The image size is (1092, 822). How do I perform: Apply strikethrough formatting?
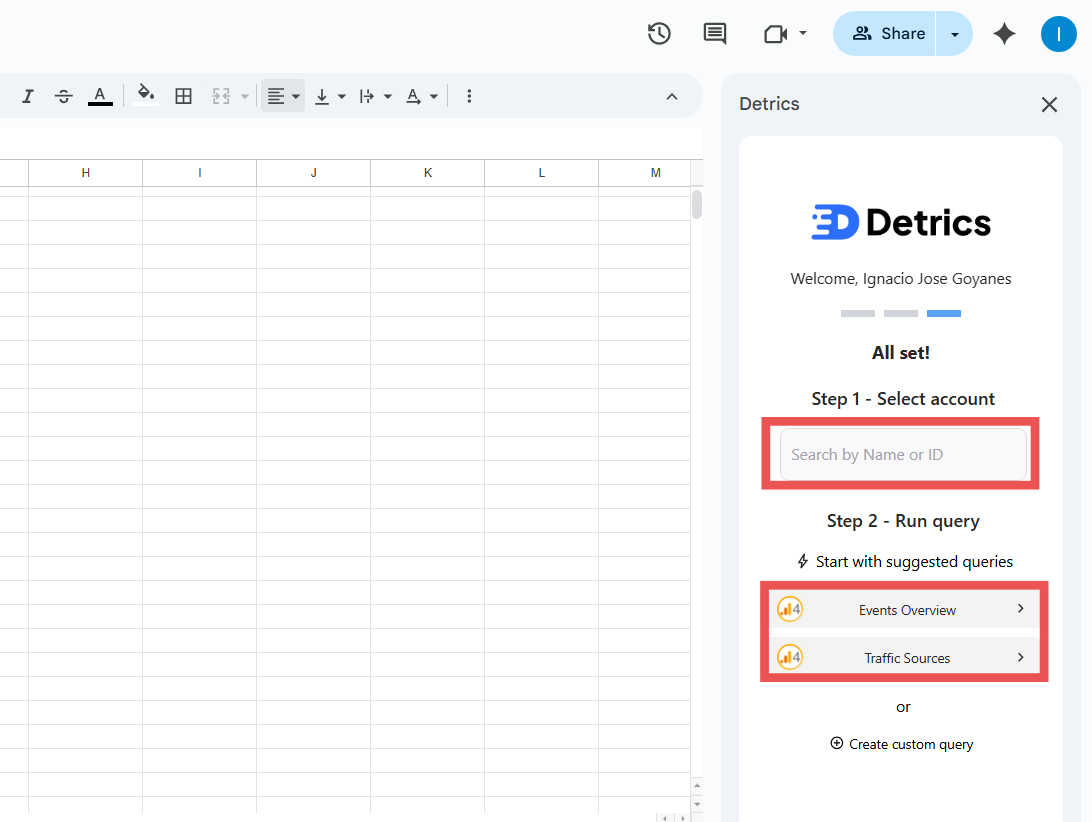63,96
